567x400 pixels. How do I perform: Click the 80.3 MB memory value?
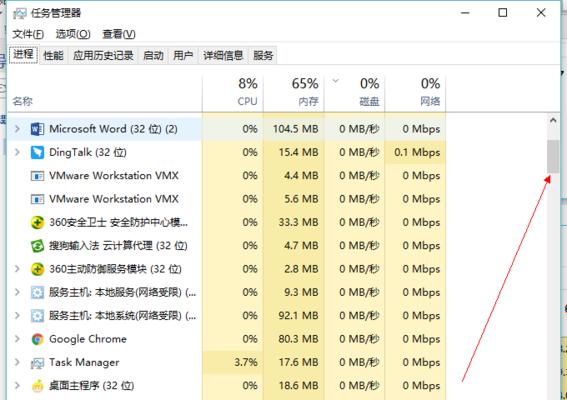click(x=298, y=339)
